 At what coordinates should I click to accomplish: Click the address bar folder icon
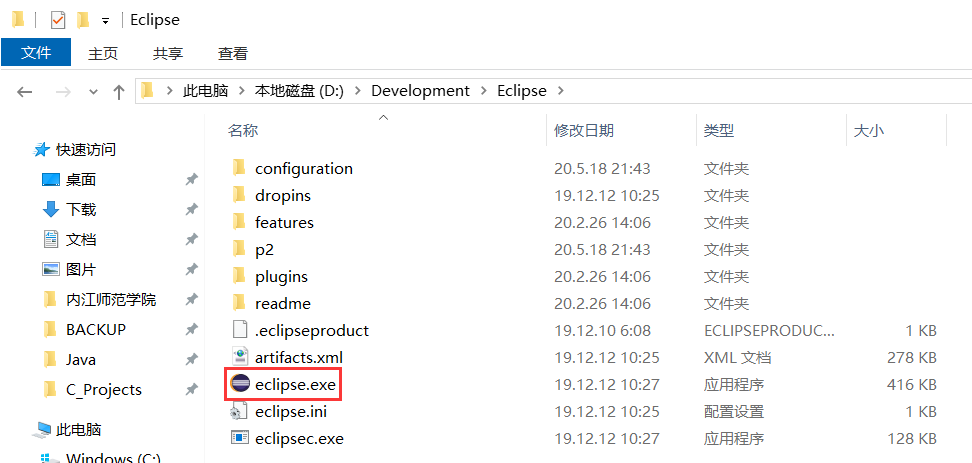point(147,91)
